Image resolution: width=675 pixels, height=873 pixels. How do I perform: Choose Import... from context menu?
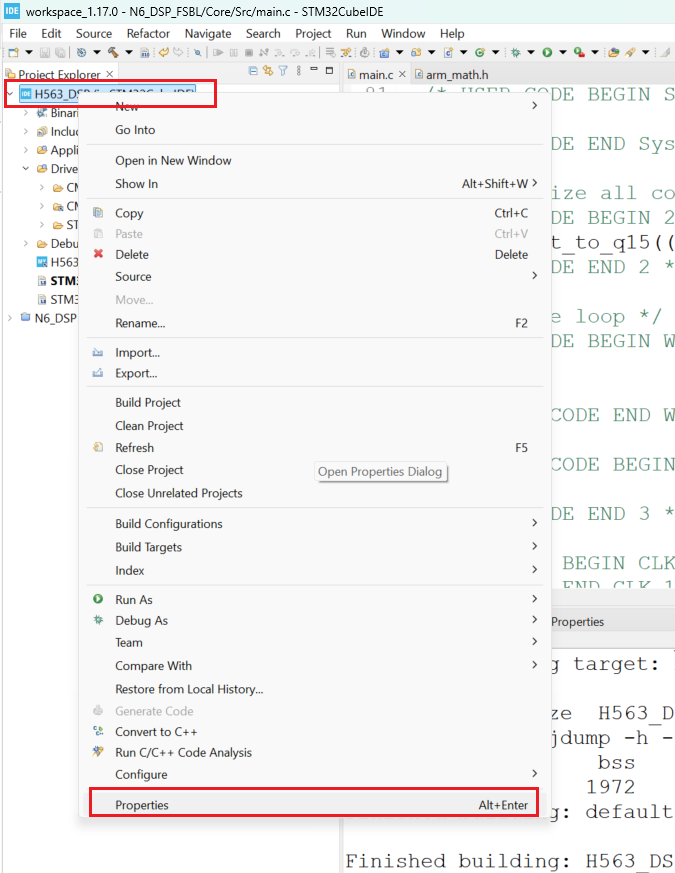coord(314,352)
